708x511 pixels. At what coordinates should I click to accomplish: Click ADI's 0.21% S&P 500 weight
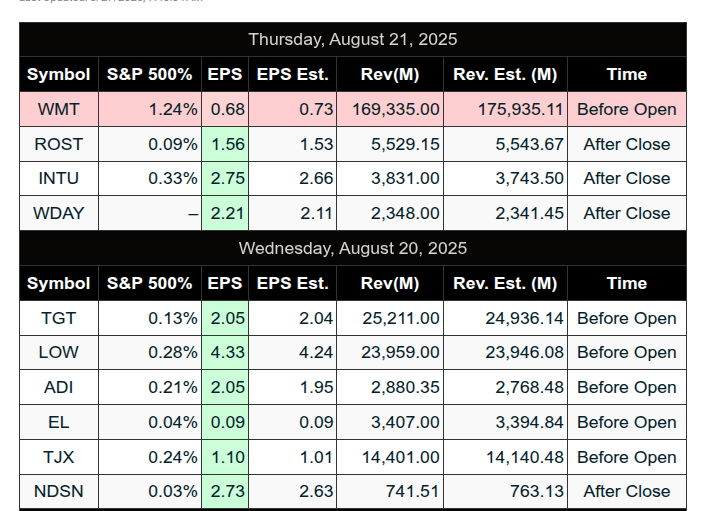(150, 387)
